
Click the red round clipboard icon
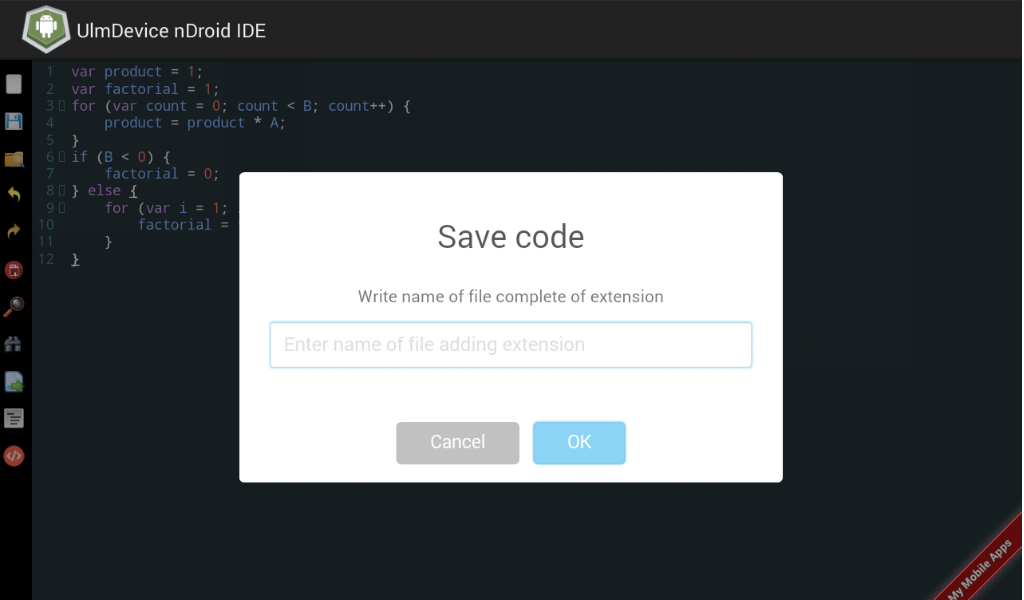point(14,270)
